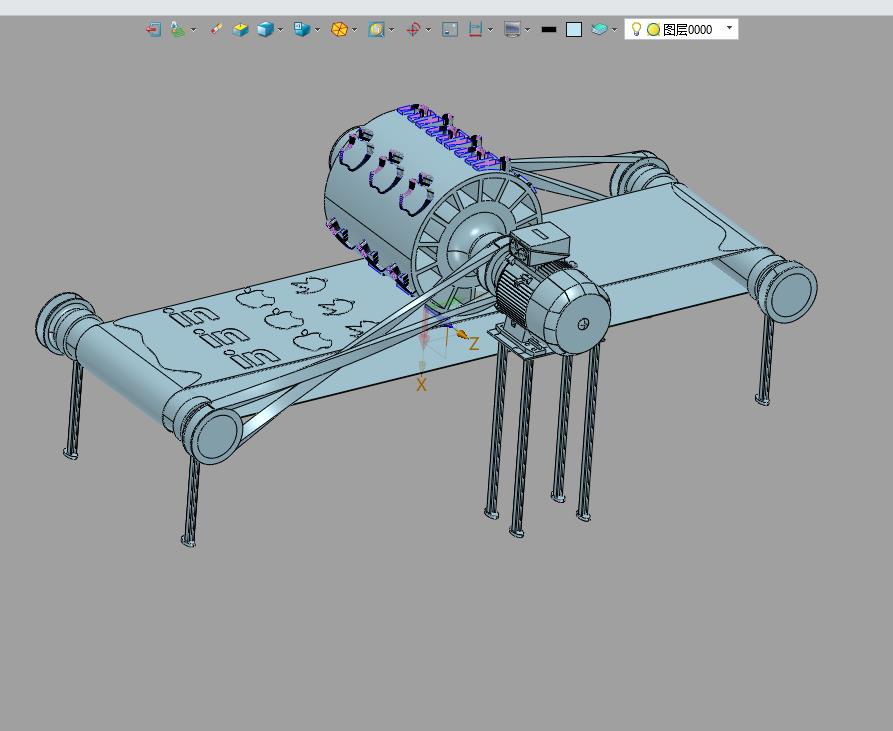Toggle the light bulb layer visibility
Screen dimensions: 893x731
tap(637, 29)
